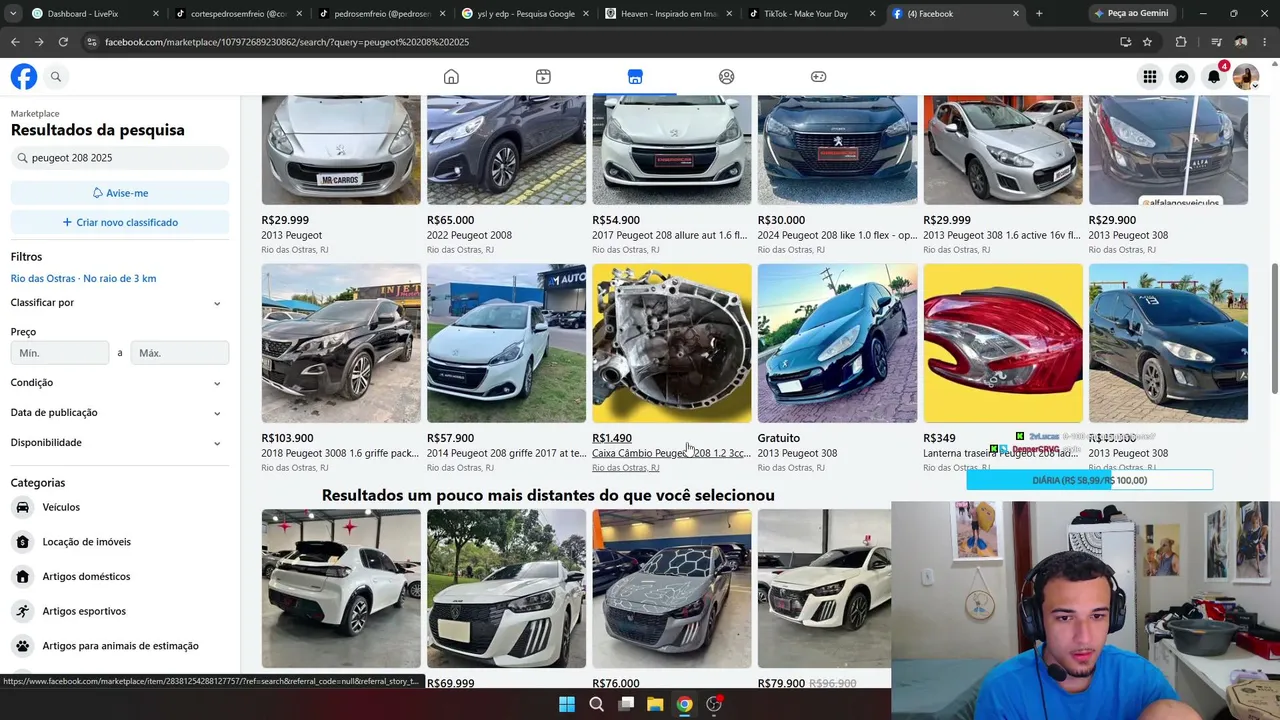Open the Windows Start menu
This screenshot has width=1280, height=720.
tap(567, 704)
